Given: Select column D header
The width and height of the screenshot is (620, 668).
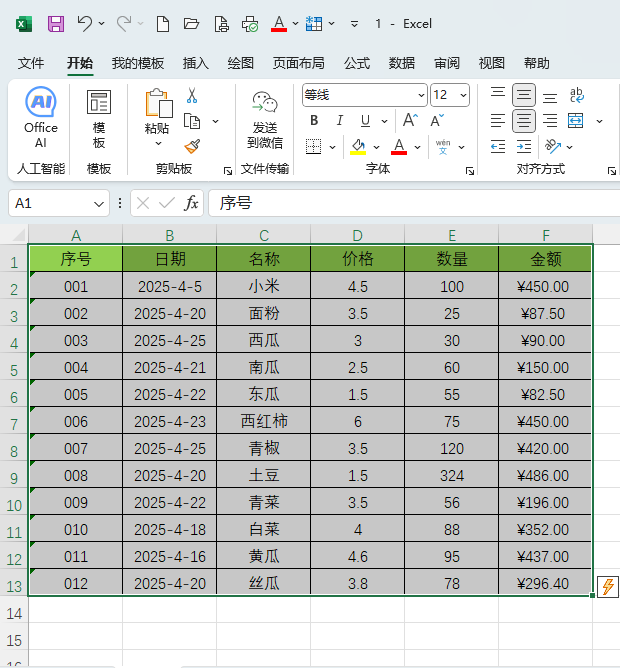Looking at the screenshot, I should point(358,235).
